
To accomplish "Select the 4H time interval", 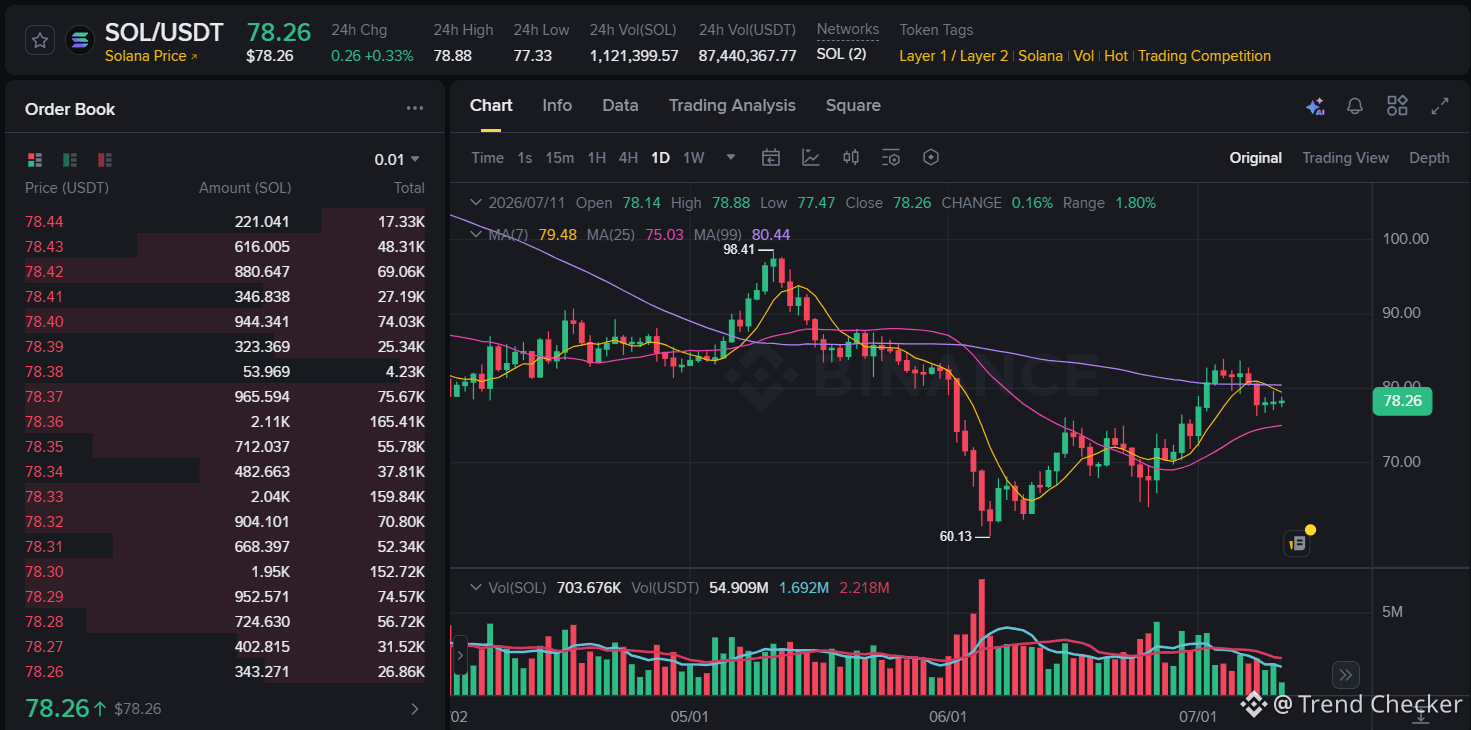I will pos(628,158).
